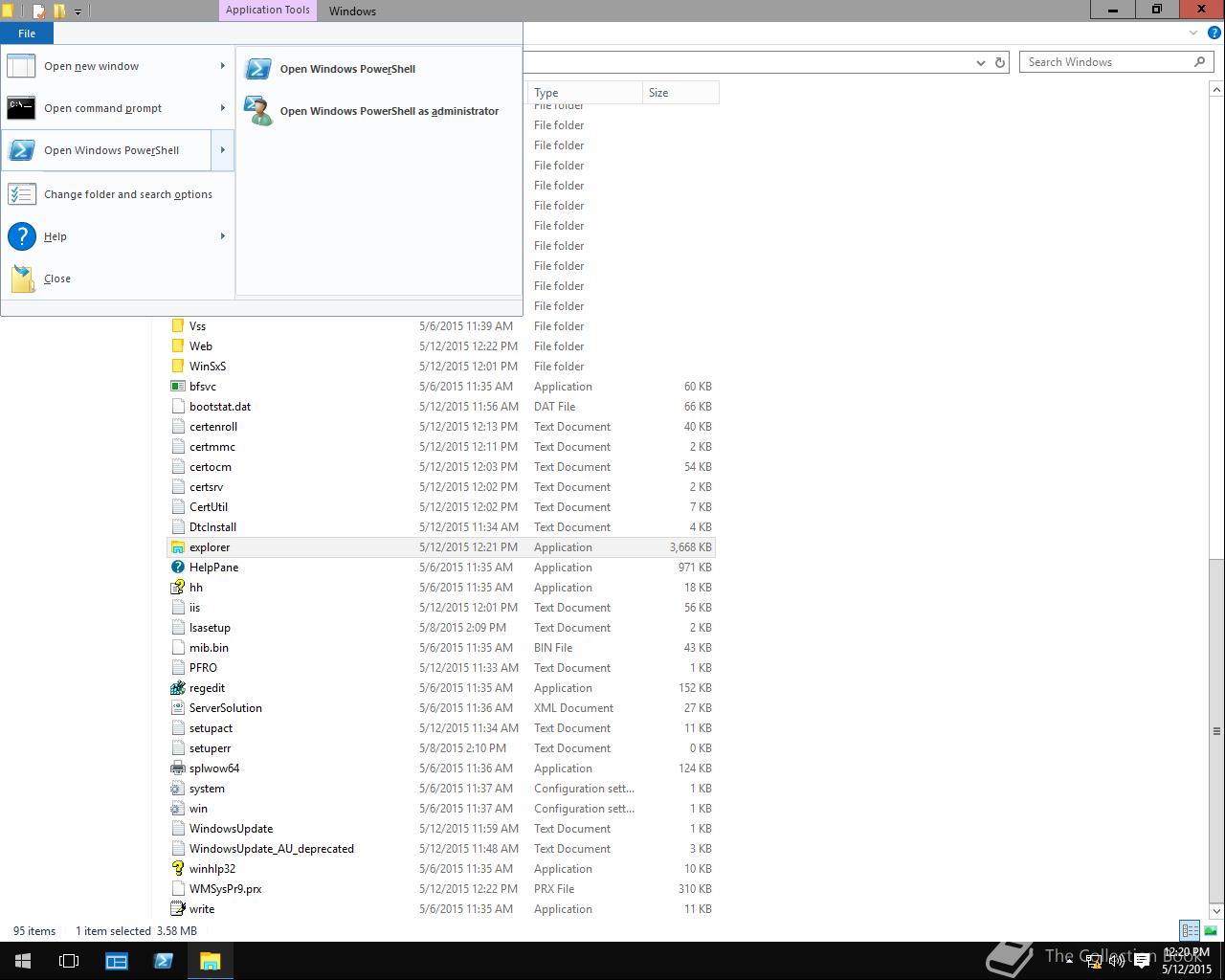1225x980 pixels.
Task: Switch to the Windows tab in the ribbon
Action: pos(351,11)
